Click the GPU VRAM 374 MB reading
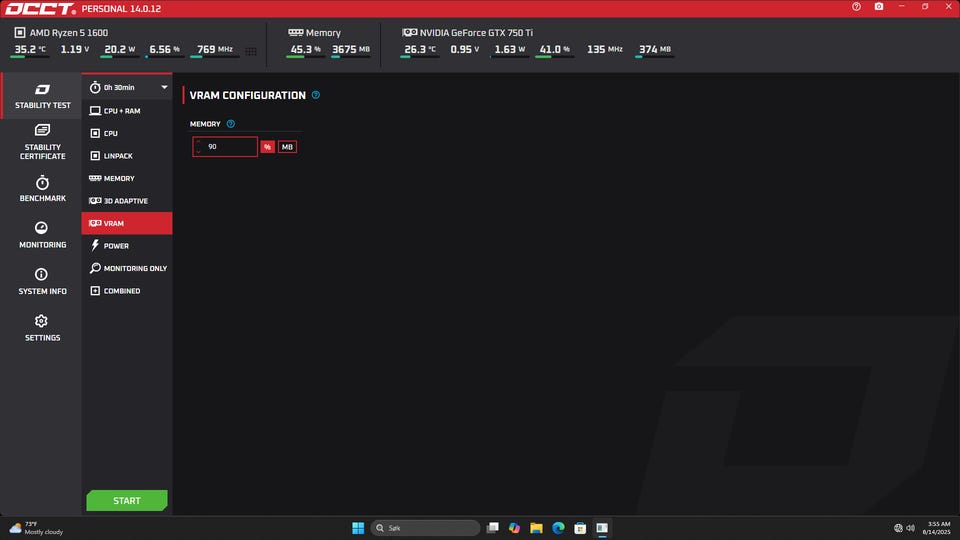Viewport: 960px width, 540px height. 654,50
